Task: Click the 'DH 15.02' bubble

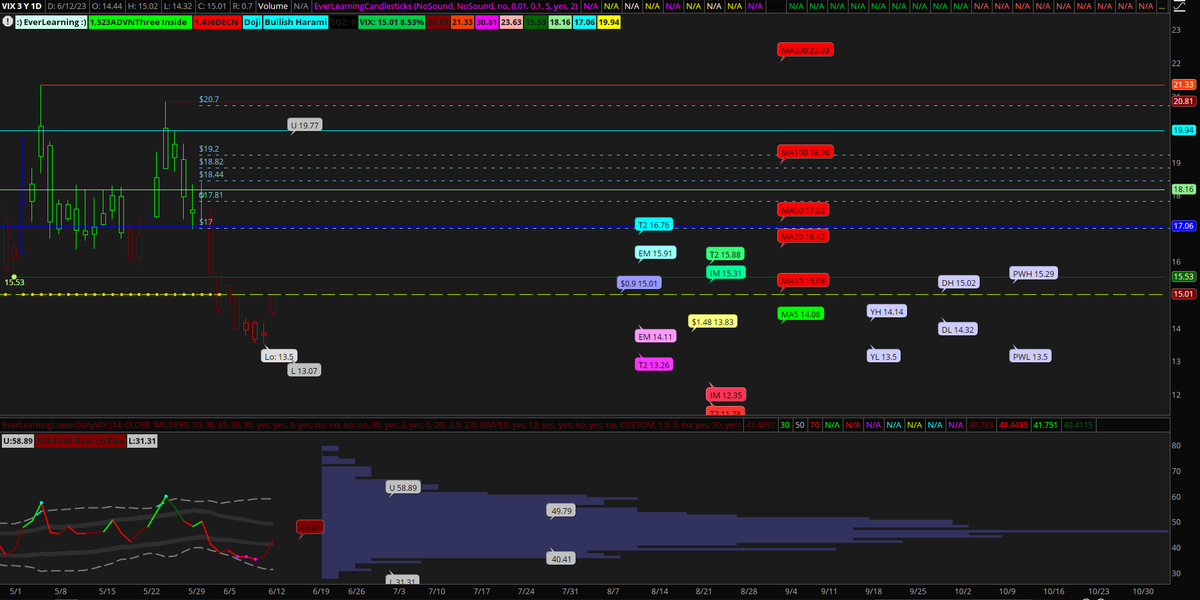Action: pos(959,284)
